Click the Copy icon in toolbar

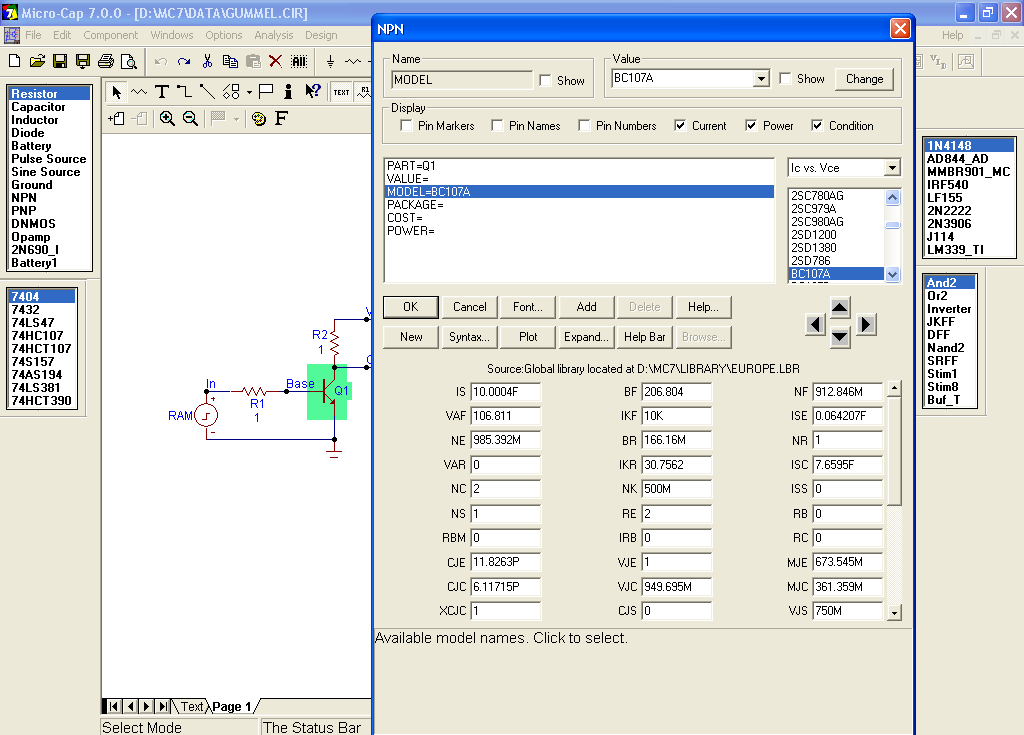230,61
